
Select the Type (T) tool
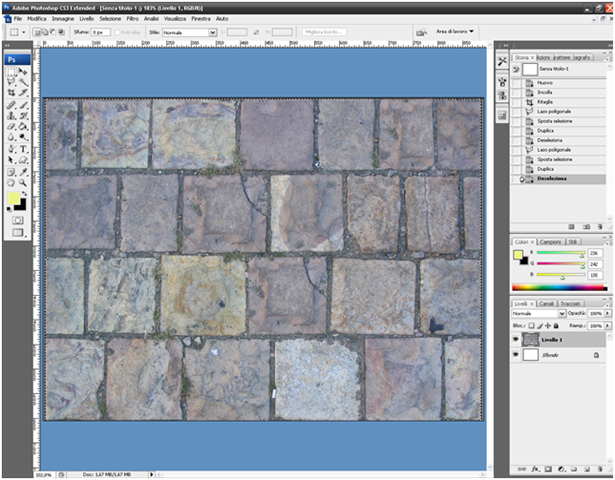pyautogui.click(x=23, y=149)
